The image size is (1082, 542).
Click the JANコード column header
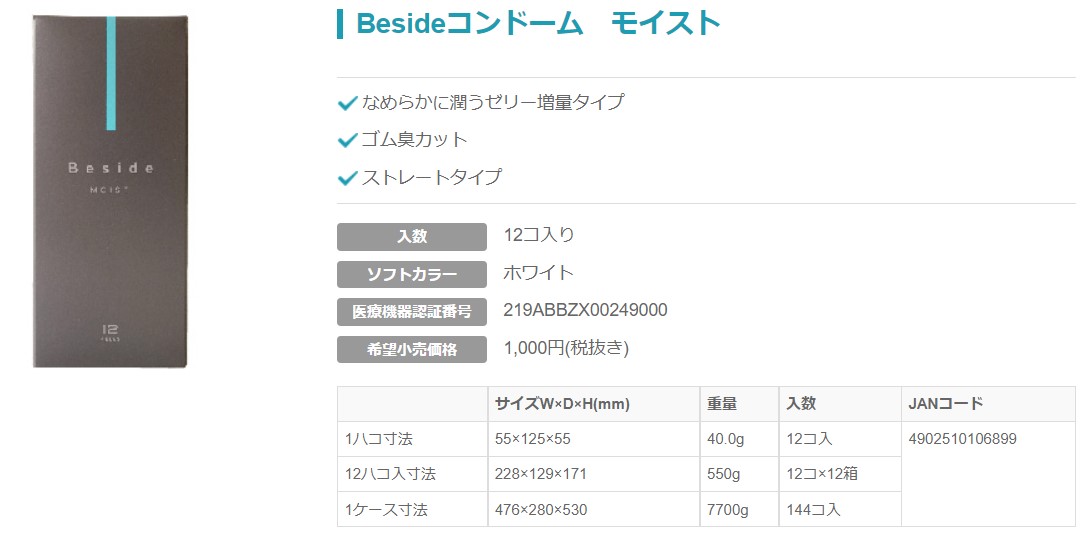[x=946, y=404]
